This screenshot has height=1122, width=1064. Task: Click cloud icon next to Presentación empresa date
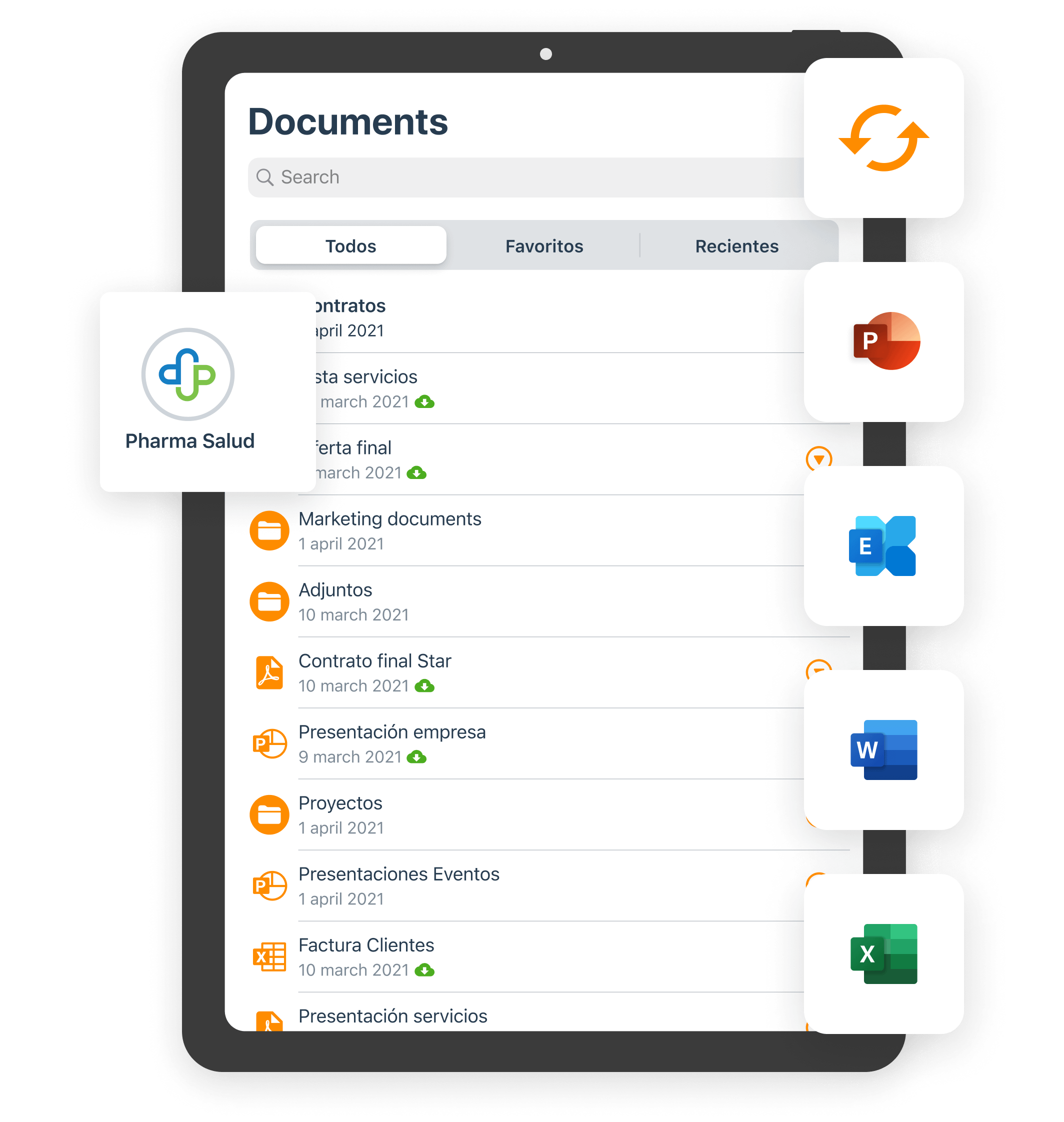(x=416, y=757)
